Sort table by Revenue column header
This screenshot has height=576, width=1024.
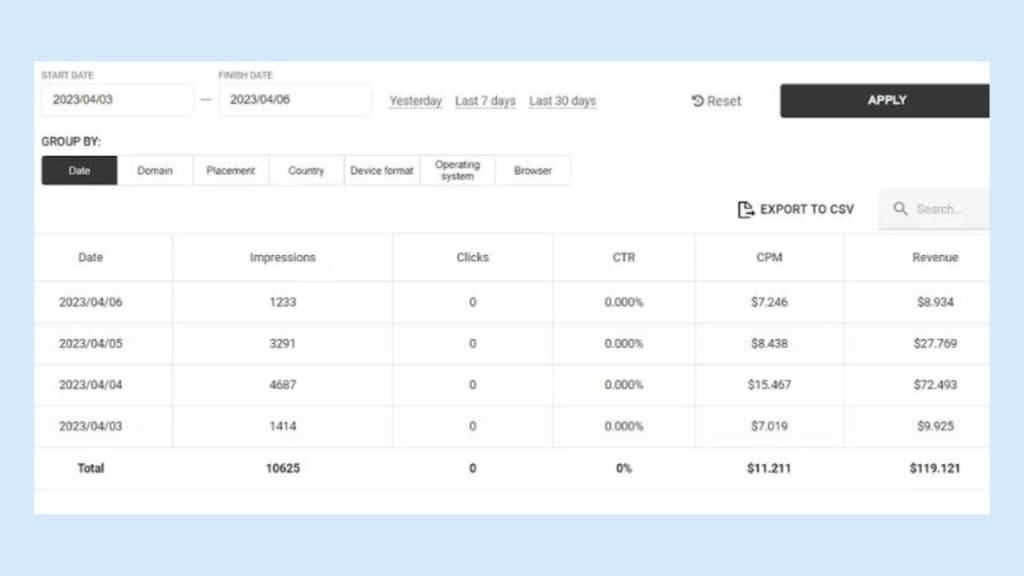coord(934,257)
